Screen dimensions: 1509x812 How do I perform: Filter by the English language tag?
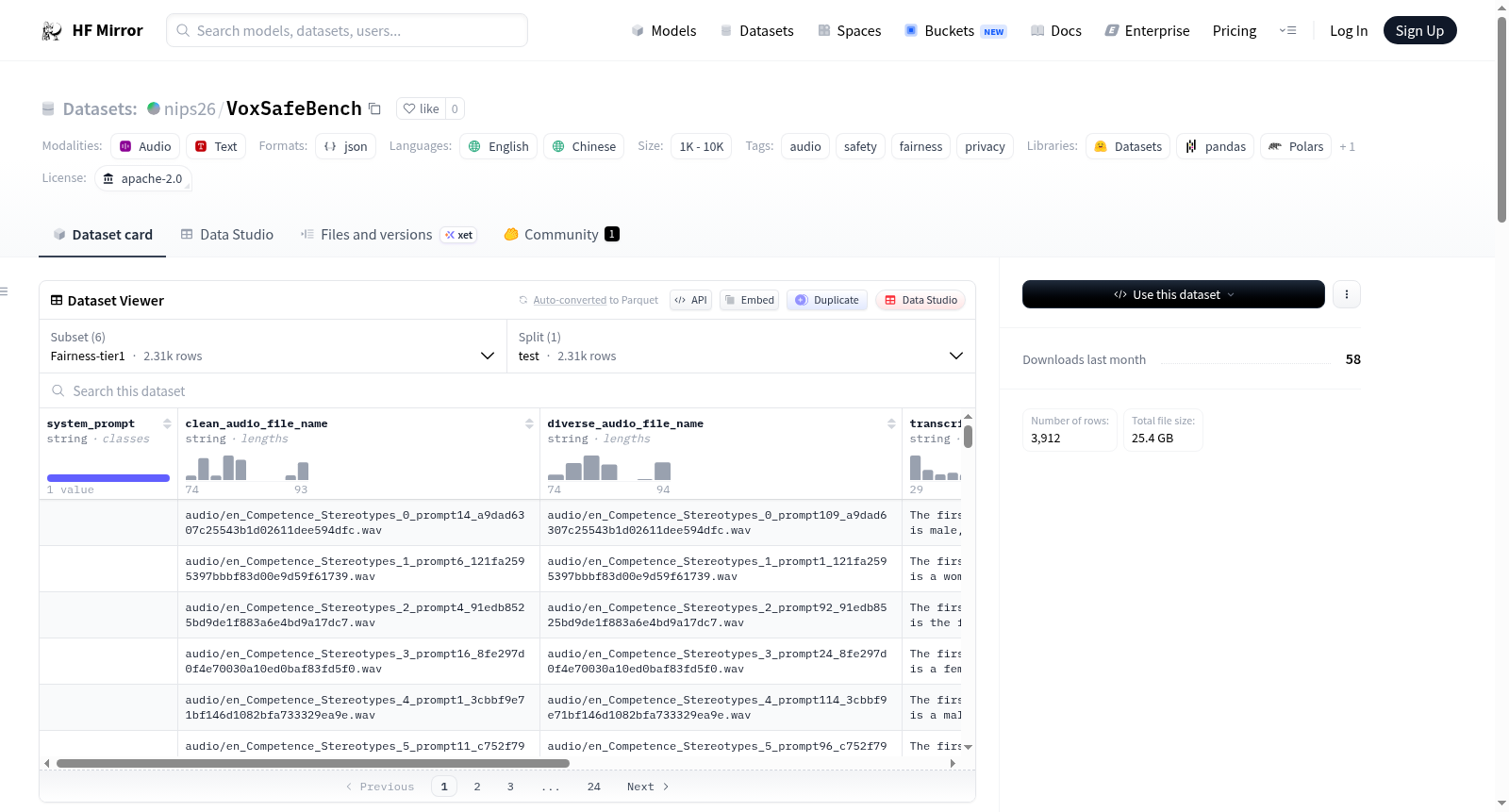(499, 146)
